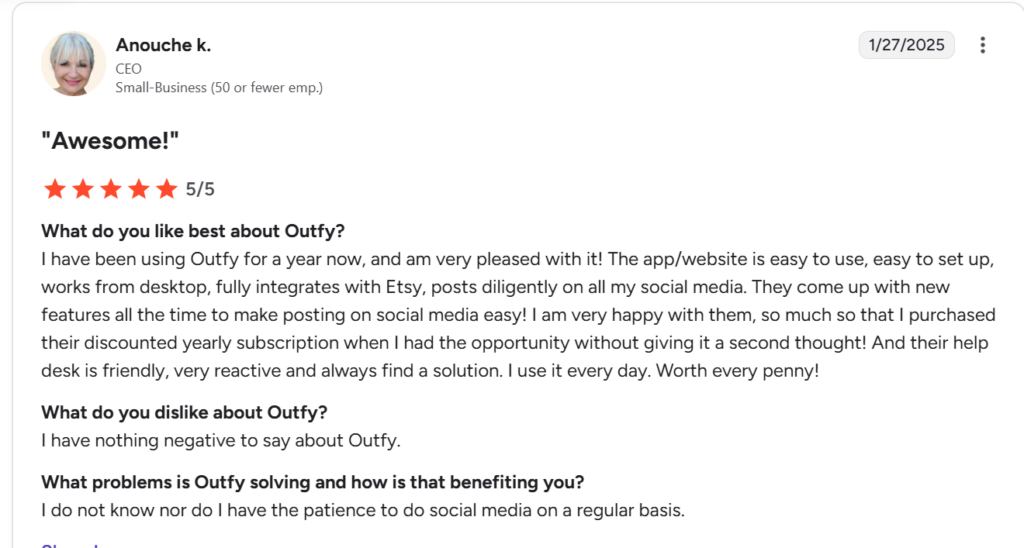Image resolution: width=1024 pixels, height=548 pixels.
Task: Click the long positive review paragraph
Action: (518, 315)
